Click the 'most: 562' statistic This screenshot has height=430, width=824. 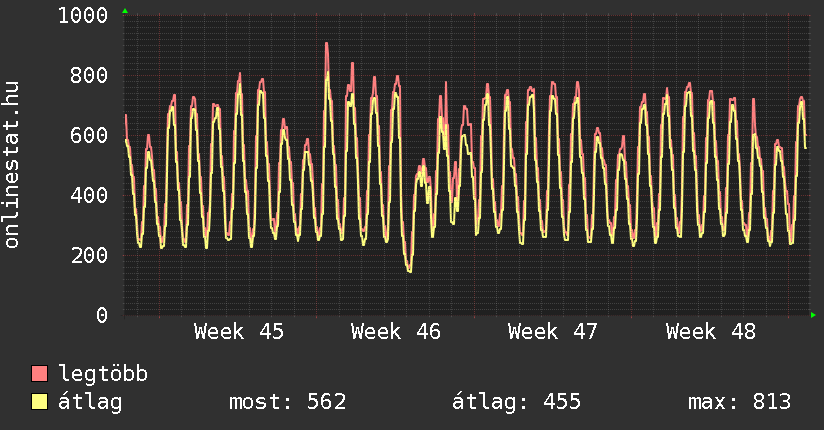coord(287,402)
